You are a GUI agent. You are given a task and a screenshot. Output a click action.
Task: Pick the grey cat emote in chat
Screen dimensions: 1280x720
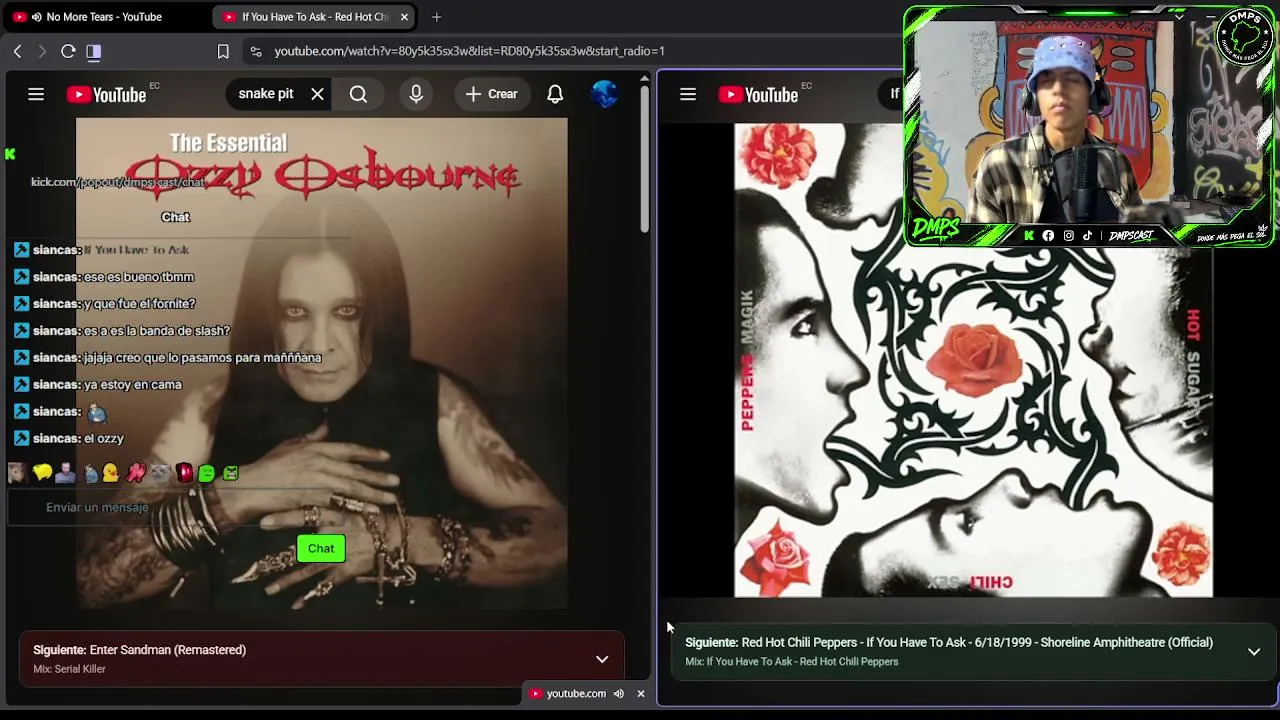pos(160,473)
